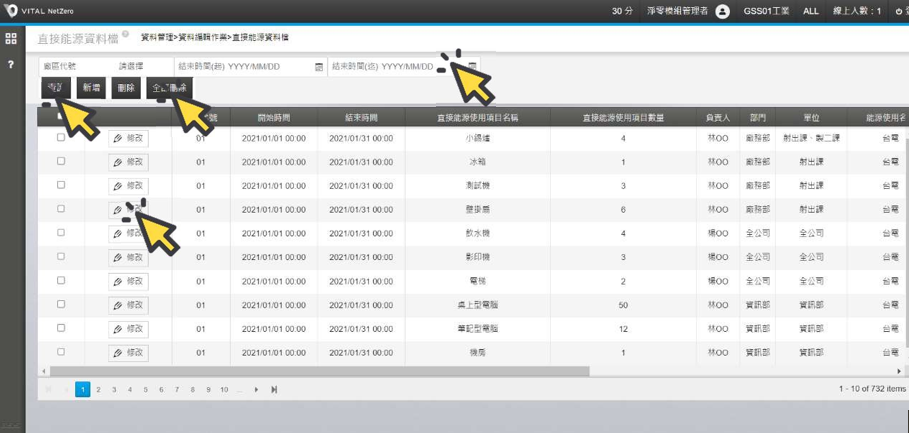Go to page 2 in pagination
The image size is (909, 433).
98,389
